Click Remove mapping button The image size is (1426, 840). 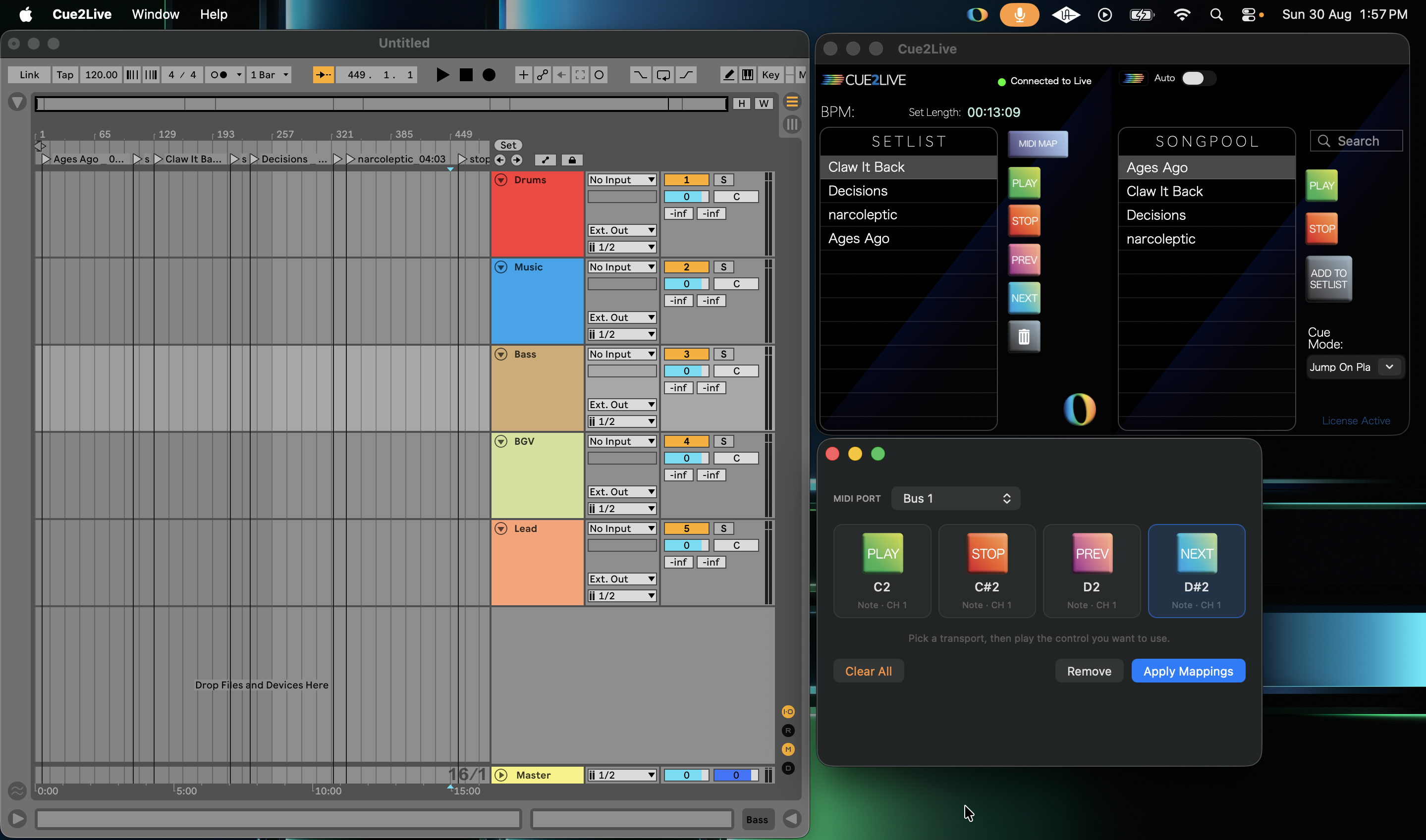coord(1089,671)
